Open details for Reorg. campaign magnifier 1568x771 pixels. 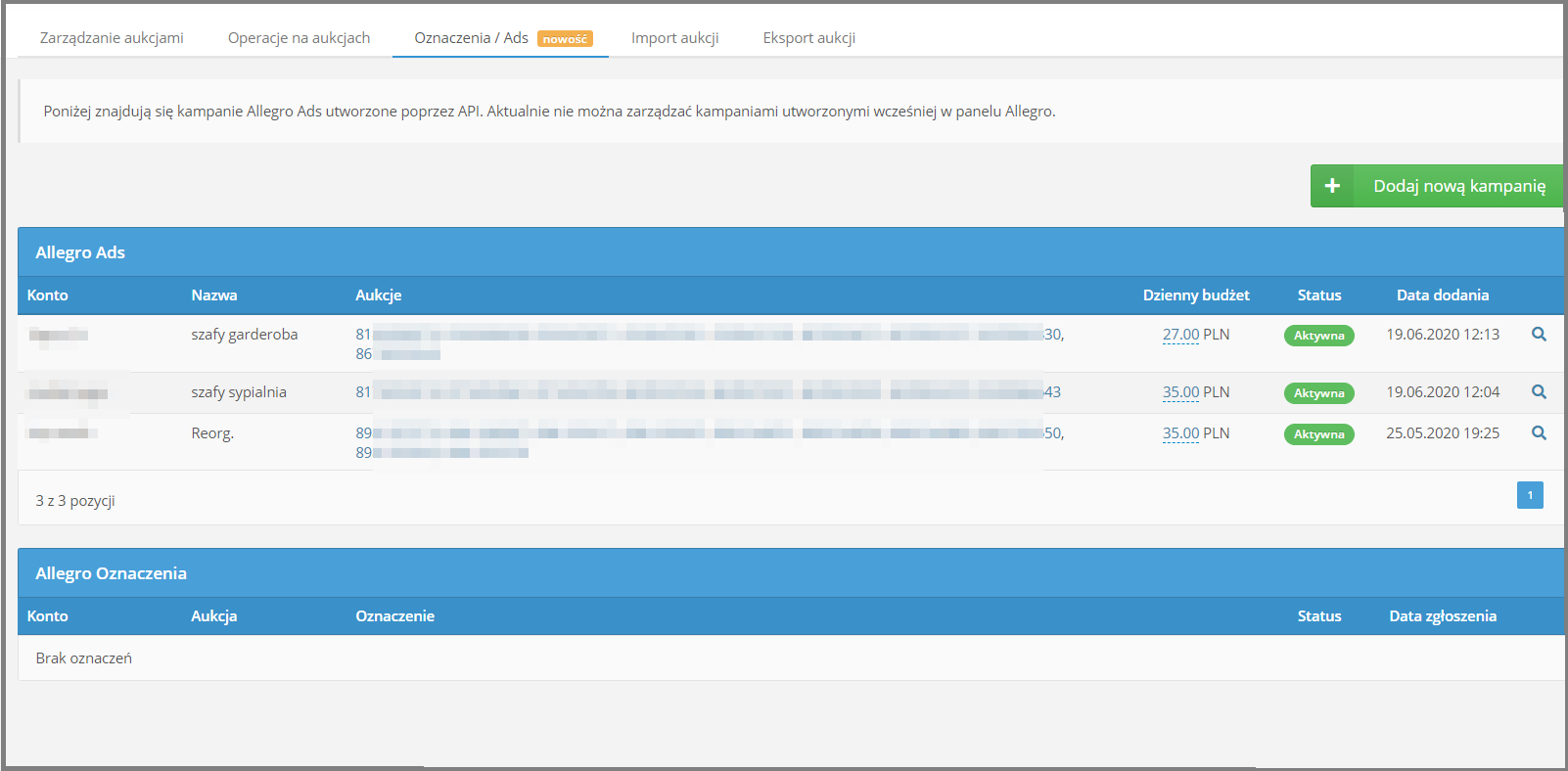(1539, 433)
